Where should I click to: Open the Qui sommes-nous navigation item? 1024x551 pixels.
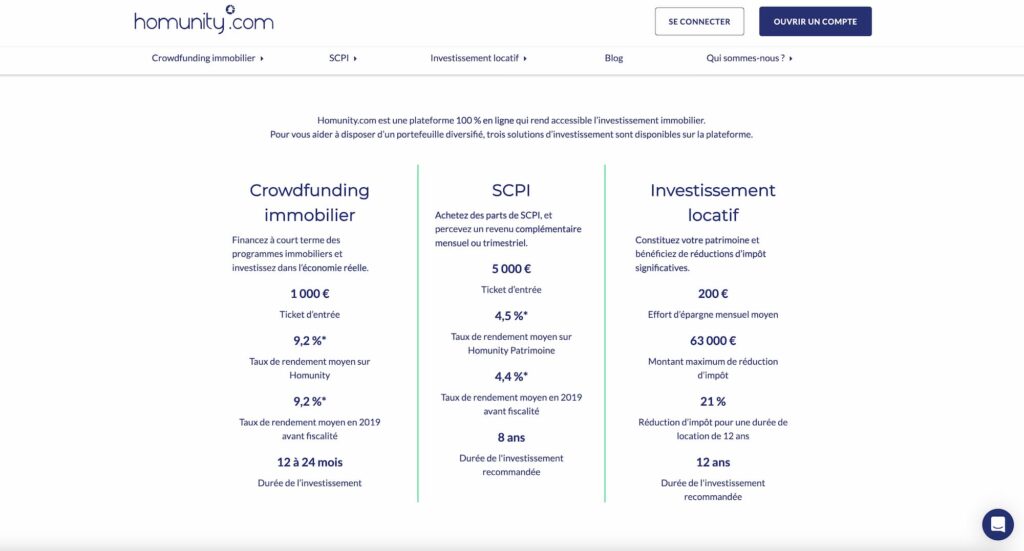pyautogui.click(x=745, y=58)
